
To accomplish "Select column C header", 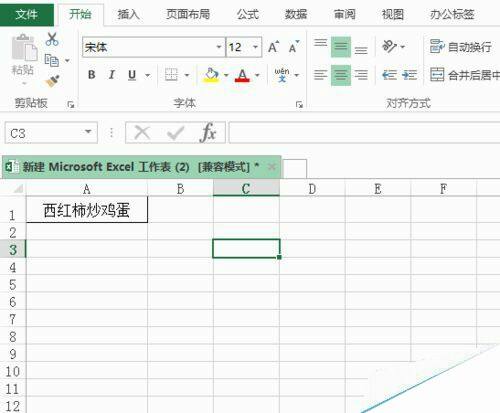I will tap(246, 188).
